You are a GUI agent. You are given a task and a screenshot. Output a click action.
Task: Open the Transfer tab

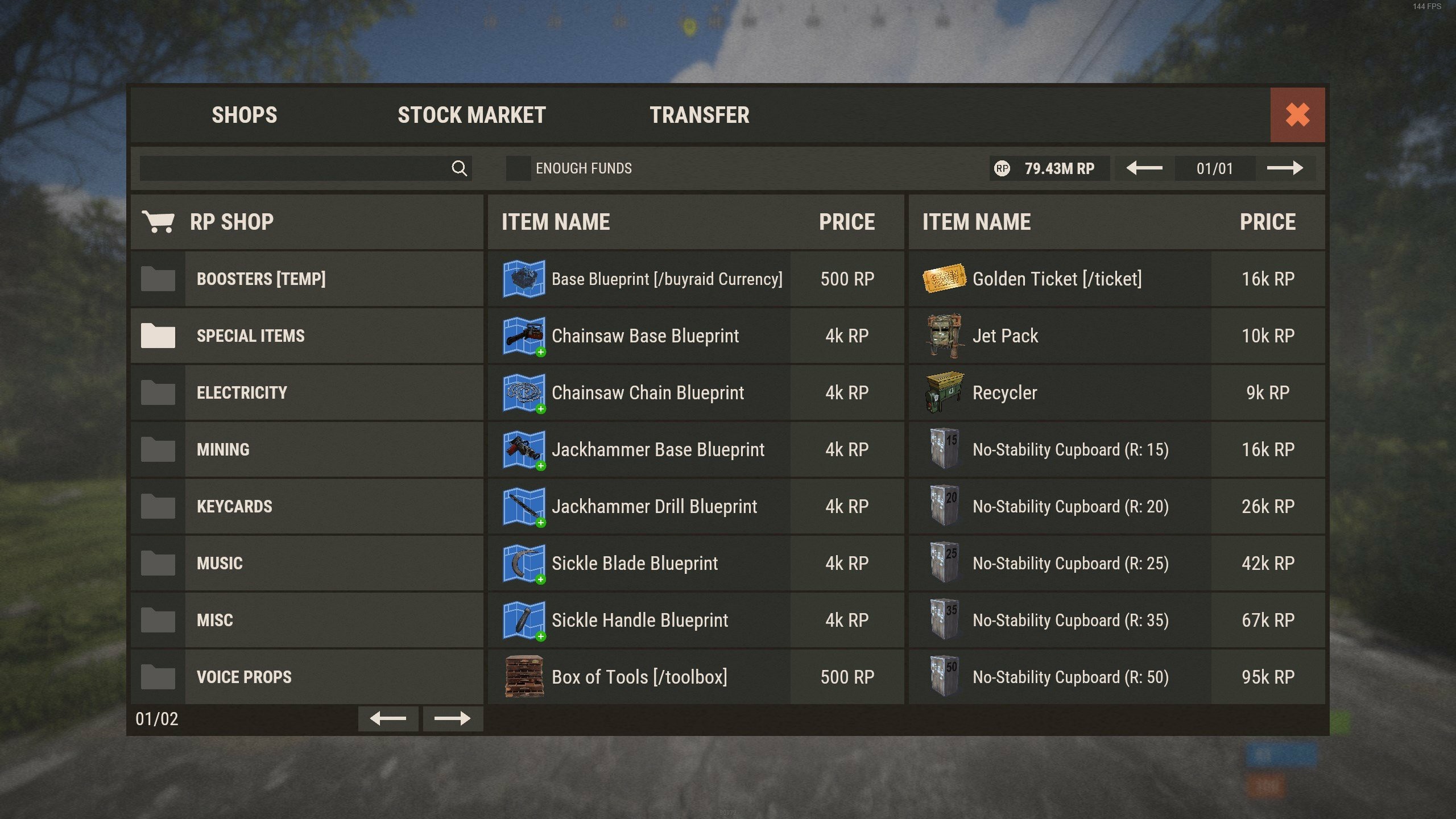pyautogui.click(x=700, y=115)
